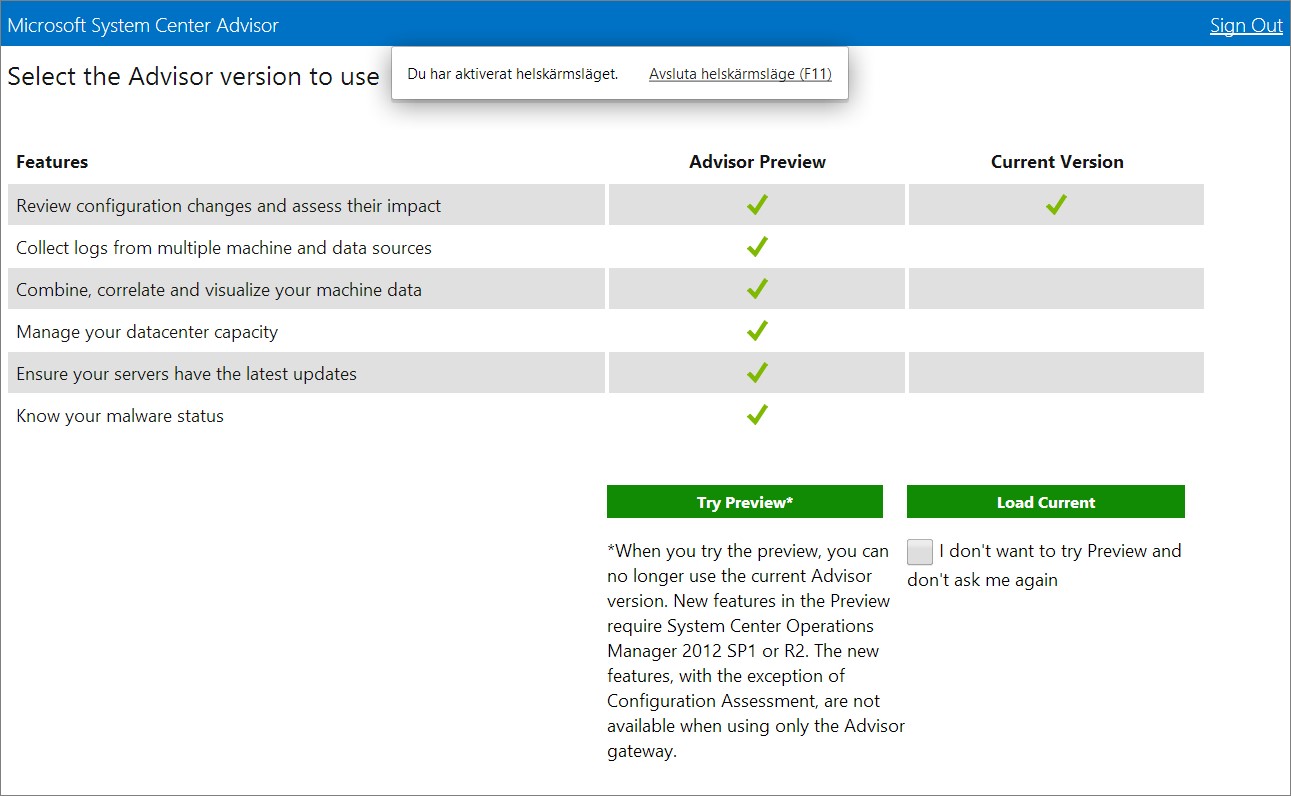Image resolution: width=1291 pixels, height=796 pixels.
Task: Click the Load Current button
Action: pyautogui.click(x=1046, y=502)
